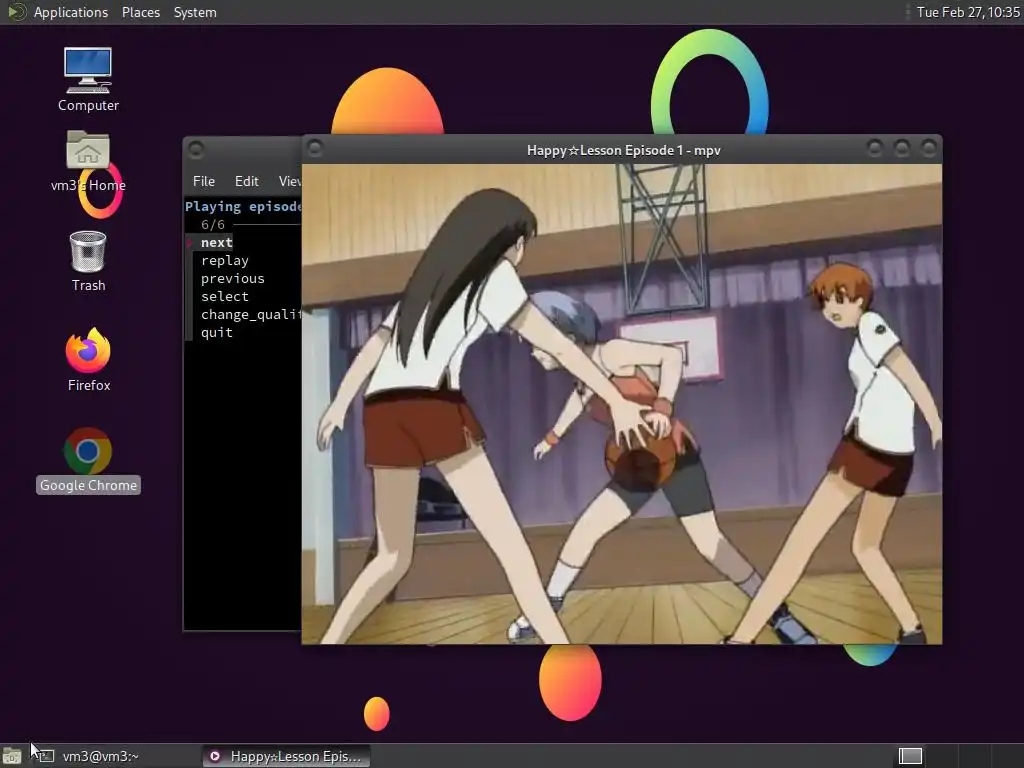Close the mpv window

coord(928,149)
